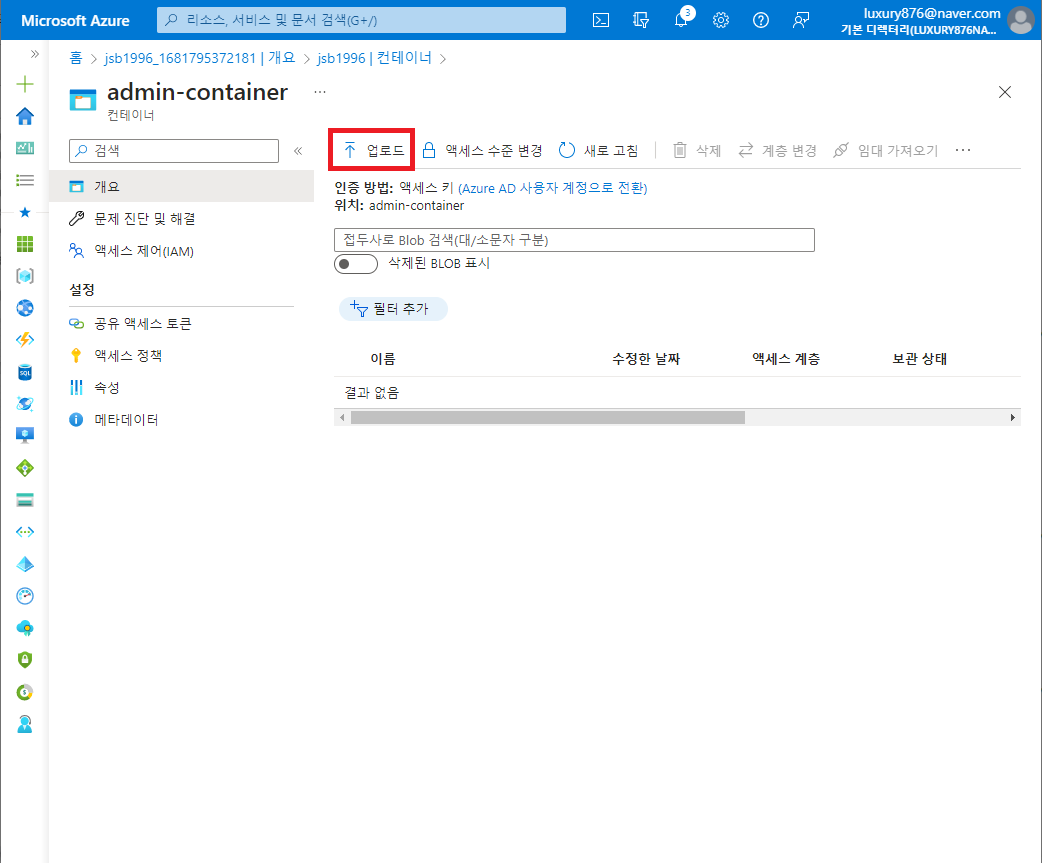Image resolution: width=1042 pixels, height=863 pixels.
Task: Click 액세스 수준 변경 button
Action: click(x=483, y=150)
